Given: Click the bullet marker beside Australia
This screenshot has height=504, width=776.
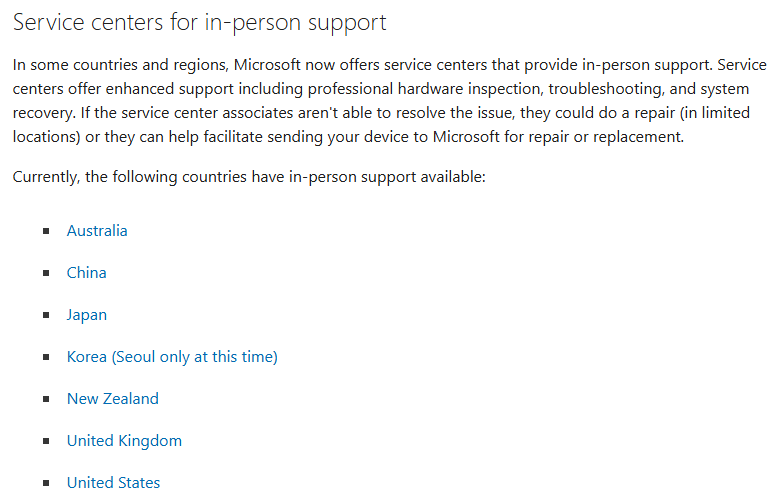Looking at the screenshot, I should point(46,231).
